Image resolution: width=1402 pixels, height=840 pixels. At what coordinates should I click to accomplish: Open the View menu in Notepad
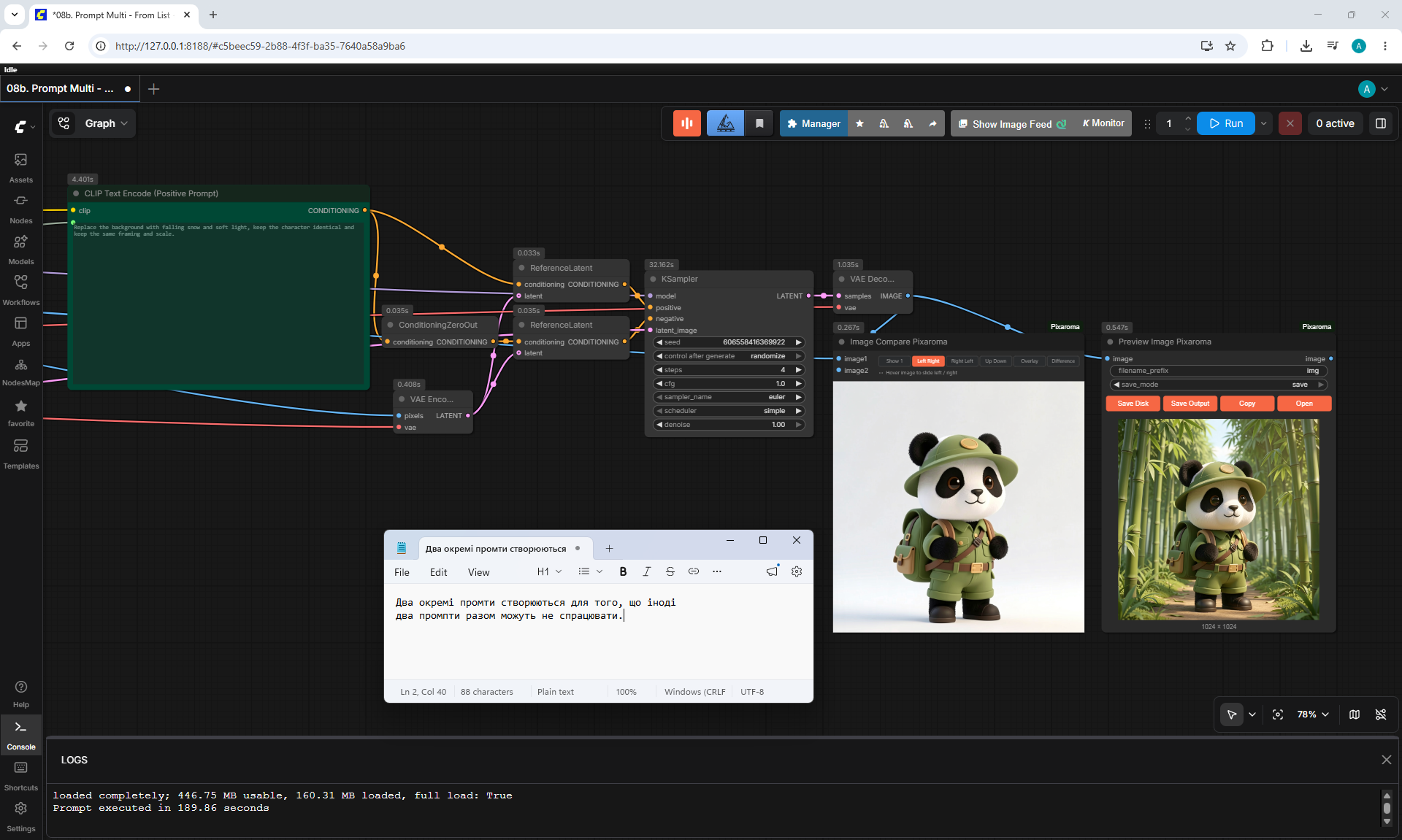click(478, 572)
